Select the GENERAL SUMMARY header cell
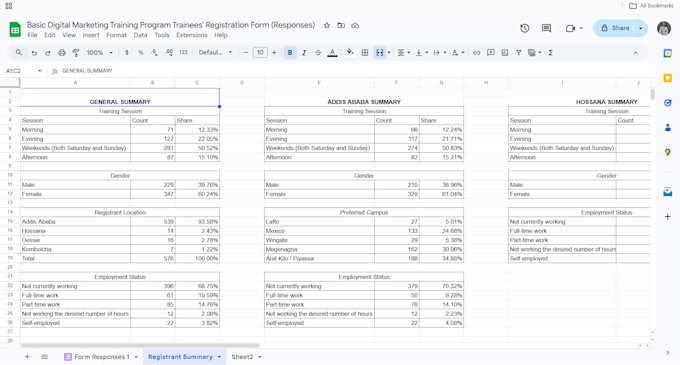 pyautogui.click(x=120, y=97)
